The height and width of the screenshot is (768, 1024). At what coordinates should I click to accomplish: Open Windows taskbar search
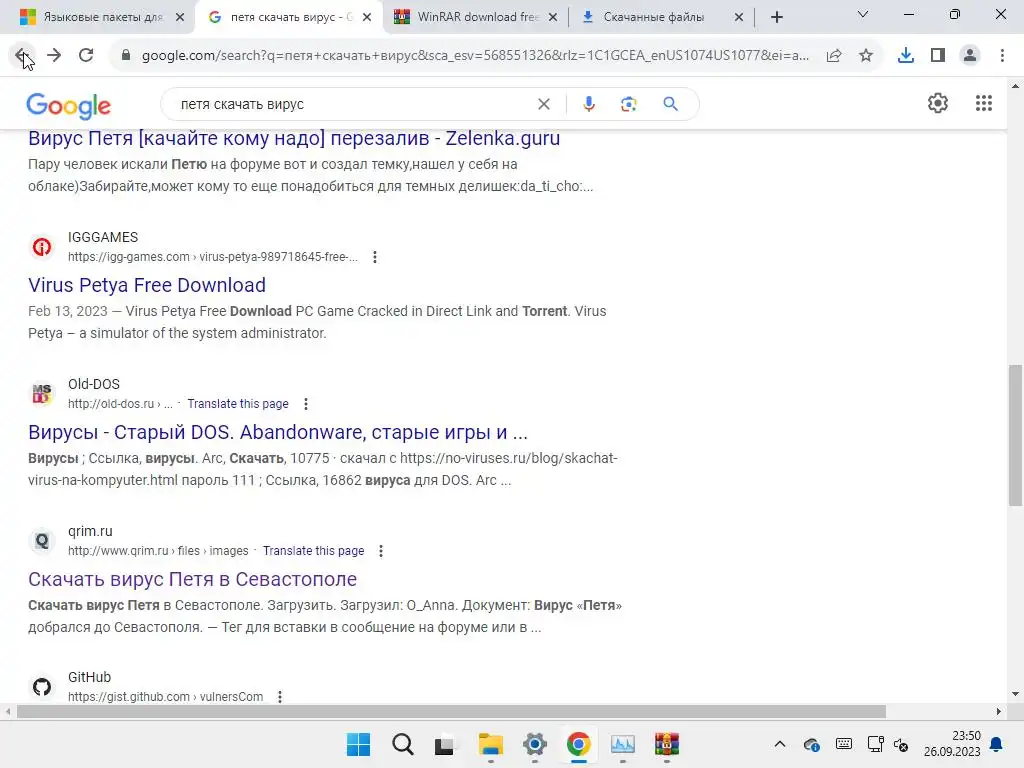pos(403,744)
